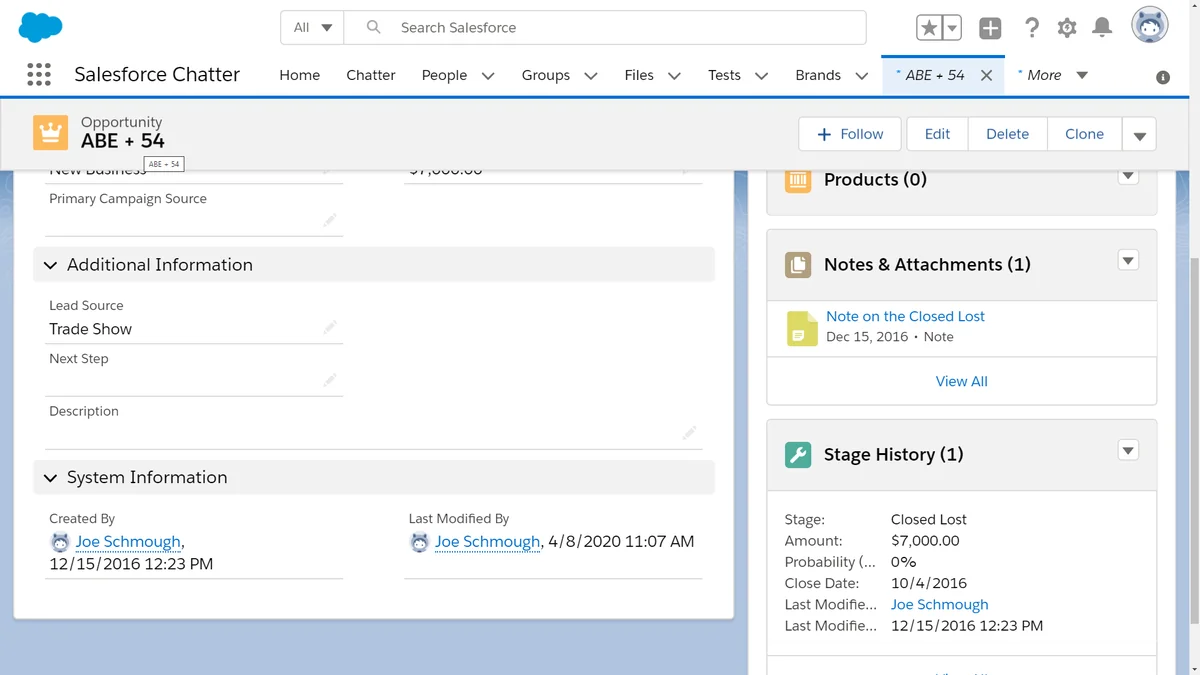
Task: Click the Stage History (1) heading
Action: pos(893,454)
